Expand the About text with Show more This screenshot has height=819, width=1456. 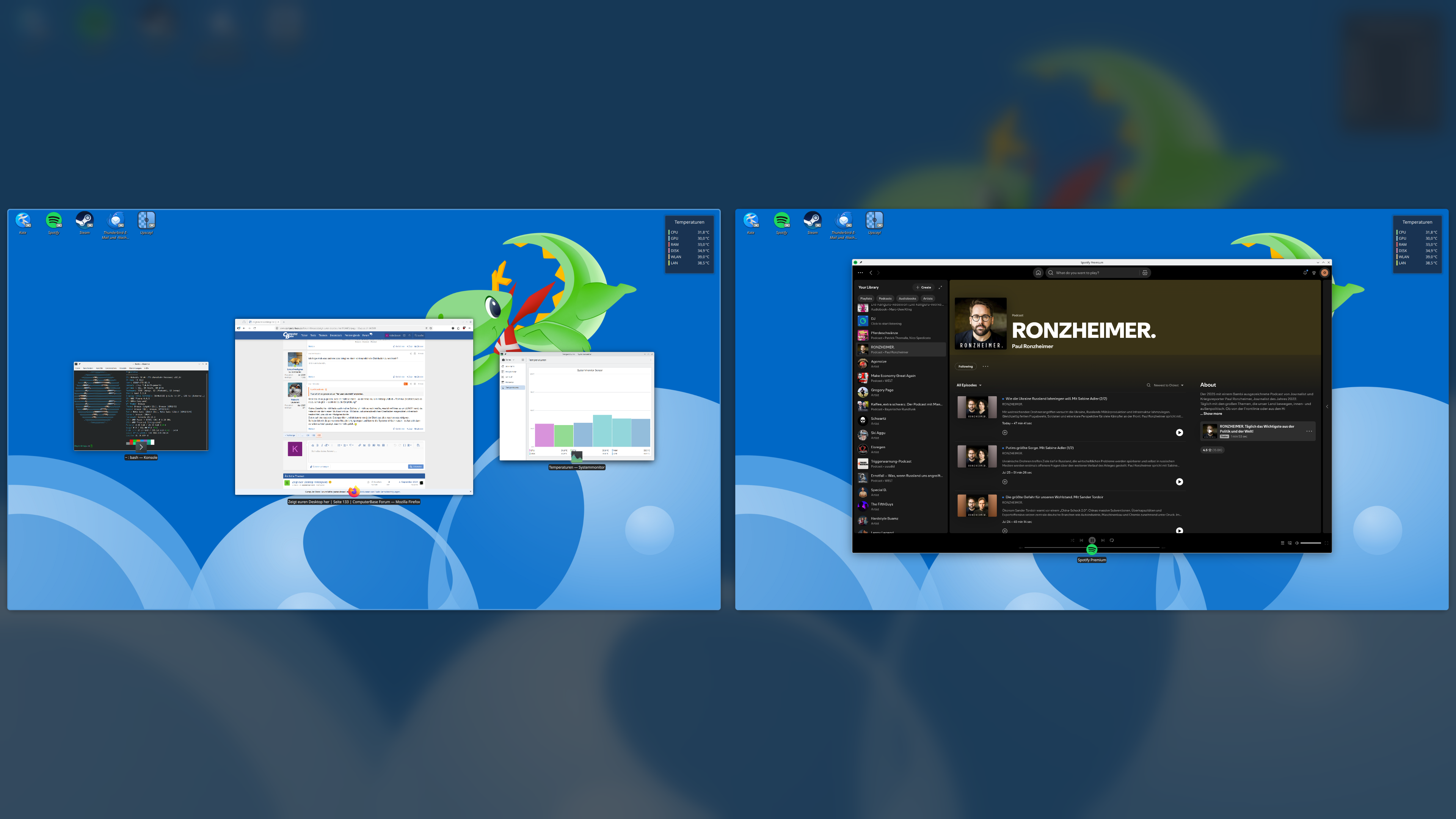coord(1211,414)
